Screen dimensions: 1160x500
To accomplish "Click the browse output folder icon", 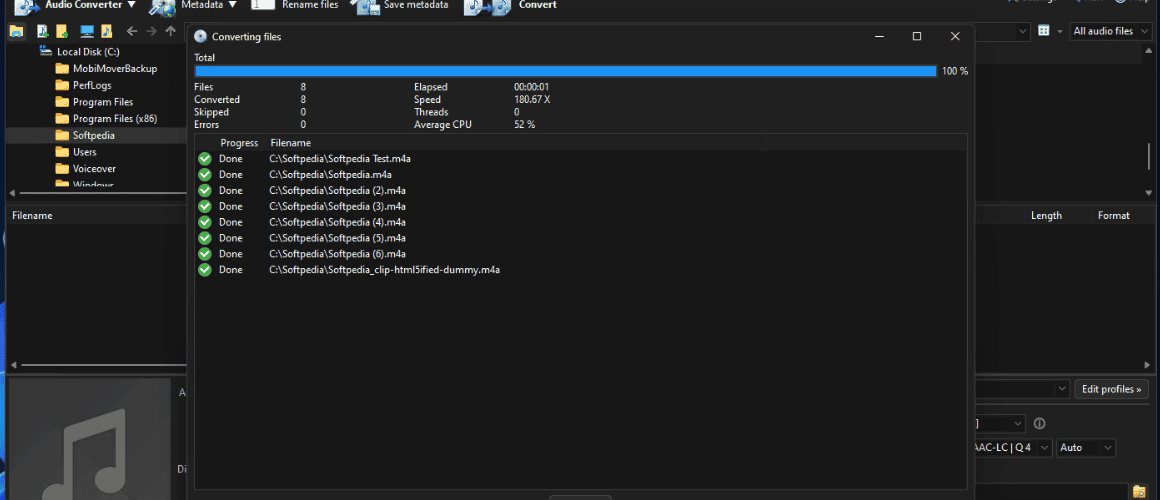I will (1139, 491).
